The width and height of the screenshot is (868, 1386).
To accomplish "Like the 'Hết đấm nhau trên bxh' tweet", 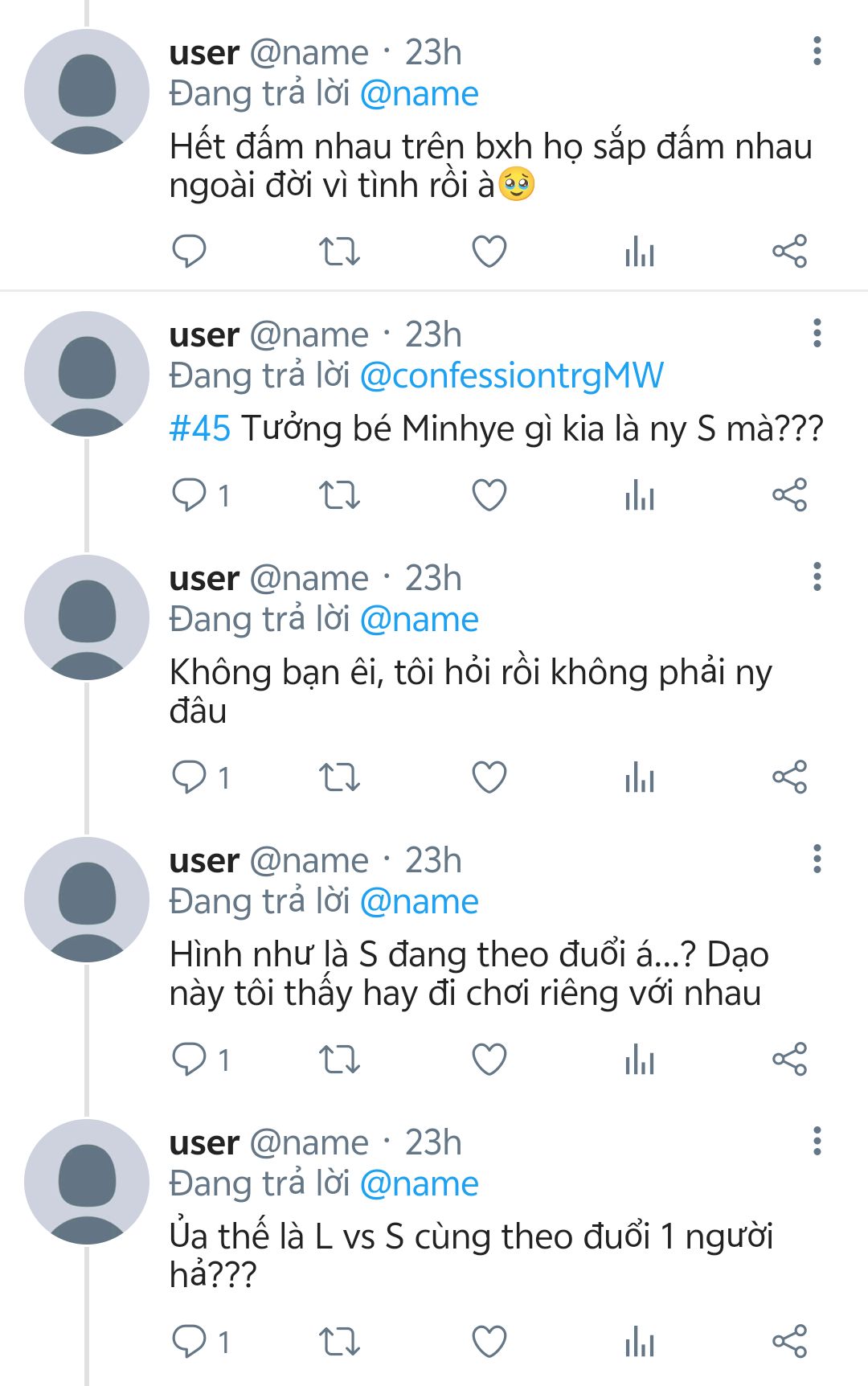I will tap(489, 252).
